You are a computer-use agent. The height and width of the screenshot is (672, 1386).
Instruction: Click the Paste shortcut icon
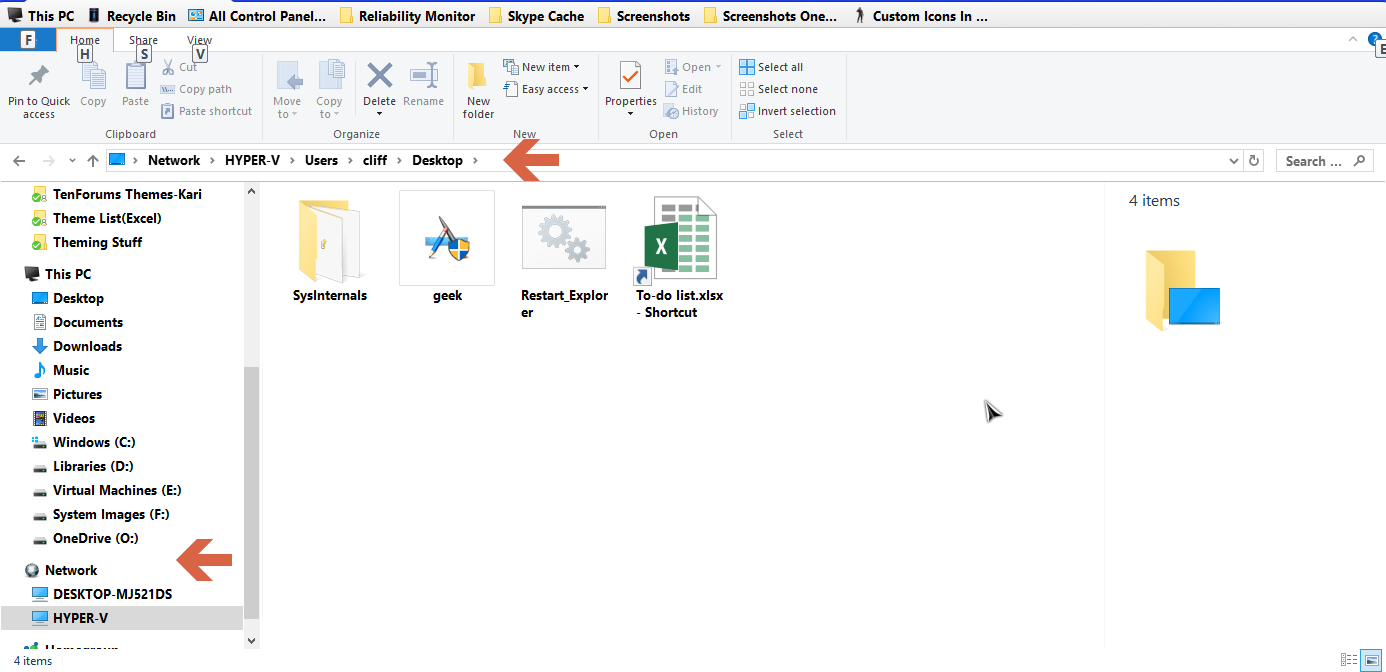click(206, 110)
